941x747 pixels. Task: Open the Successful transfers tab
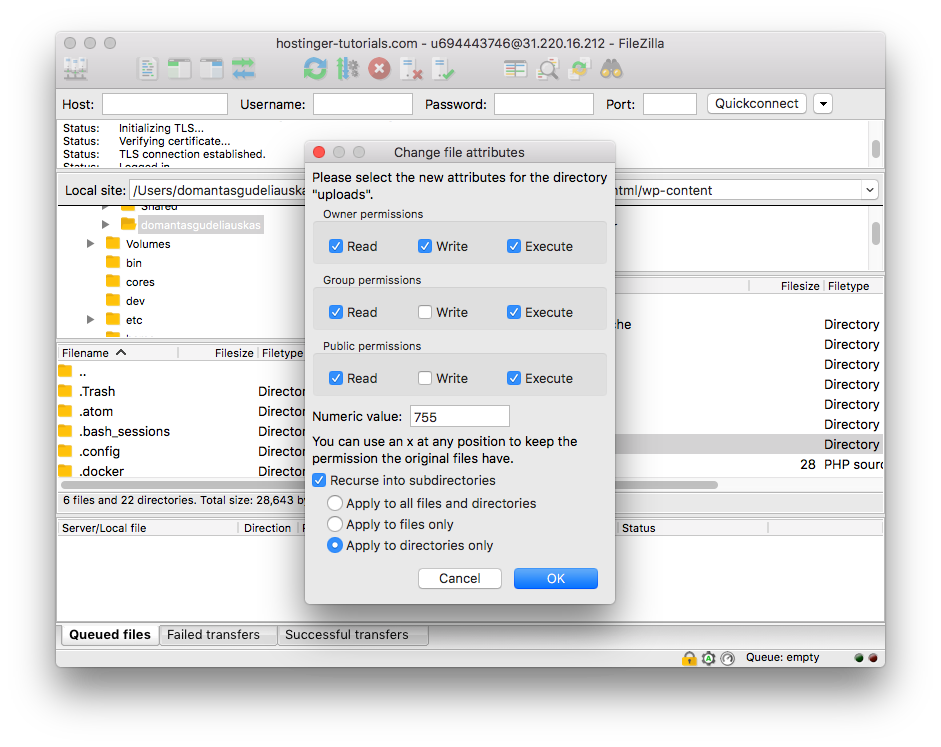point(352,634)
